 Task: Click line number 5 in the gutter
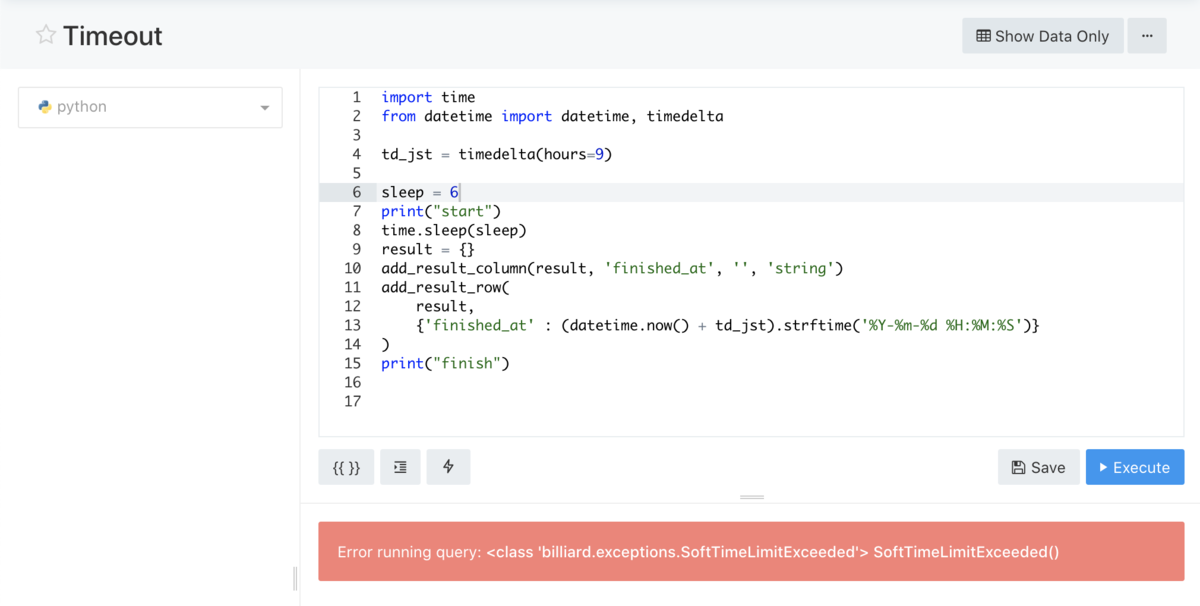click(x=356, y=173)
